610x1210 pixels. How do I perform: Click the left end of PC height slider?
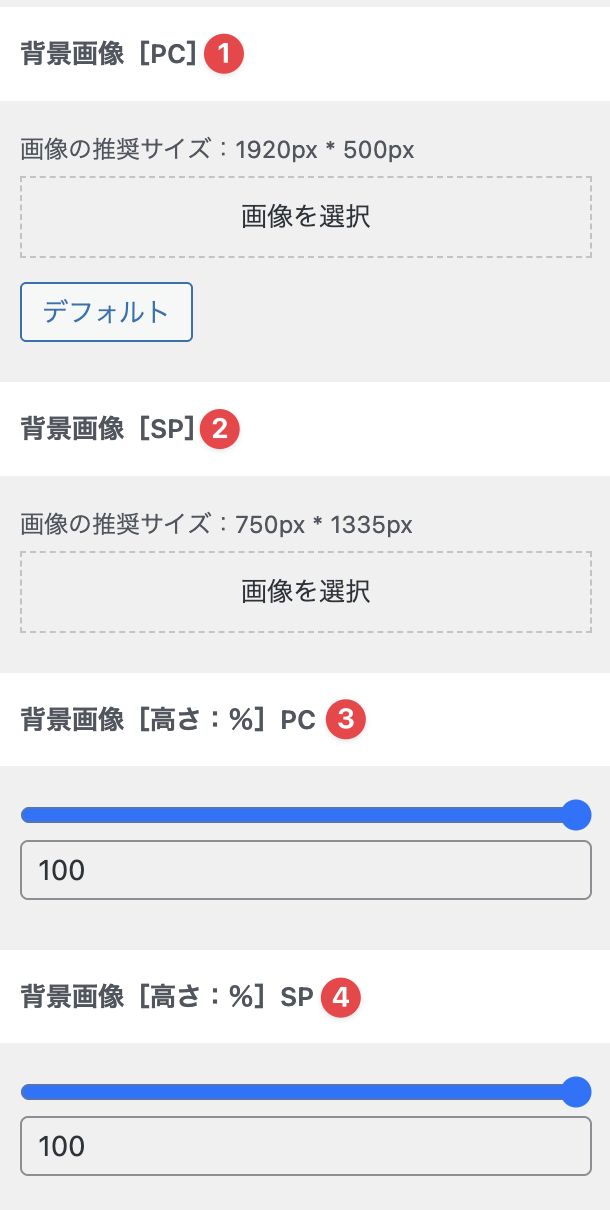point(26,815)
